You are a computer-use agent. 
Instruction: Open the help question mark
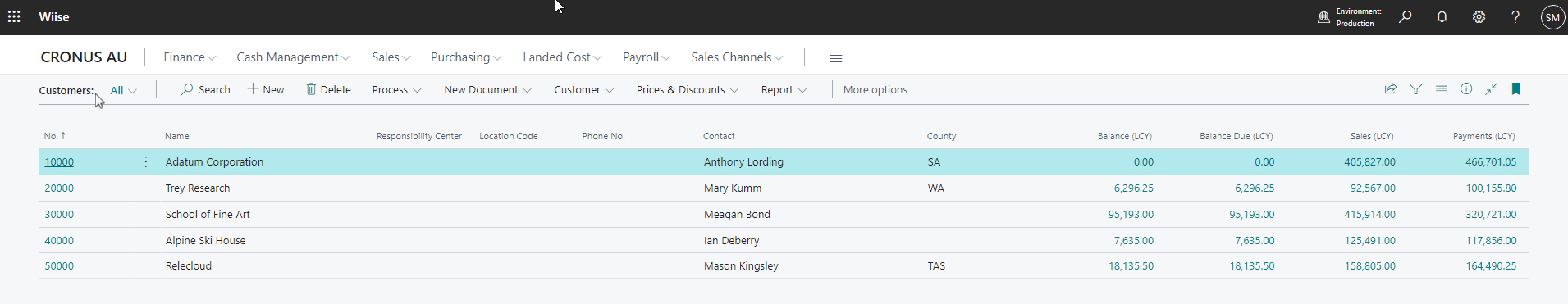click(1515, 16)
